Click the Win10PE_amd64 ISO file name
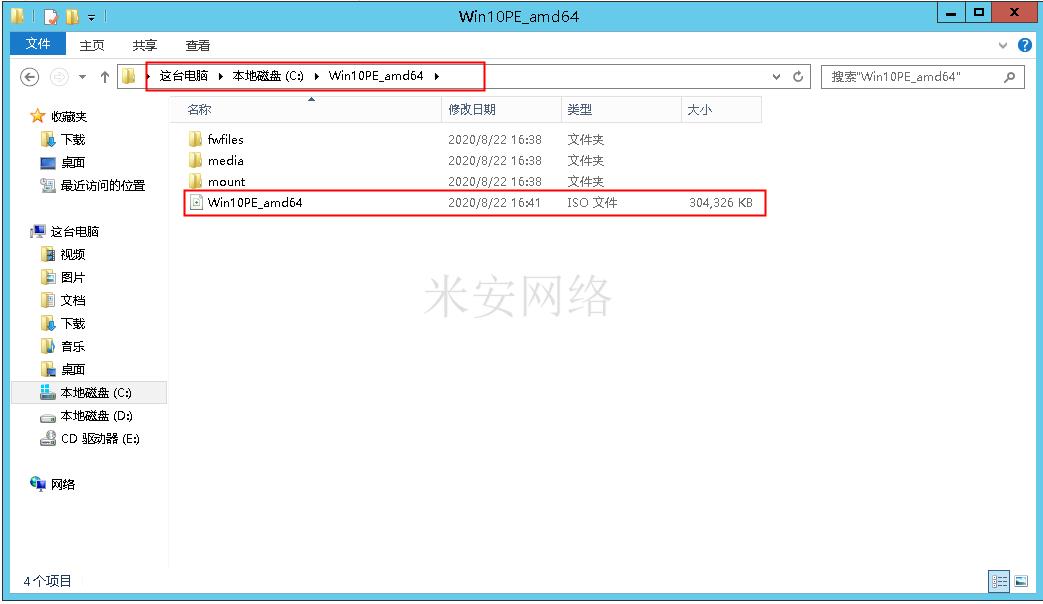This screenshot has width=1043, height=604. 255,202
